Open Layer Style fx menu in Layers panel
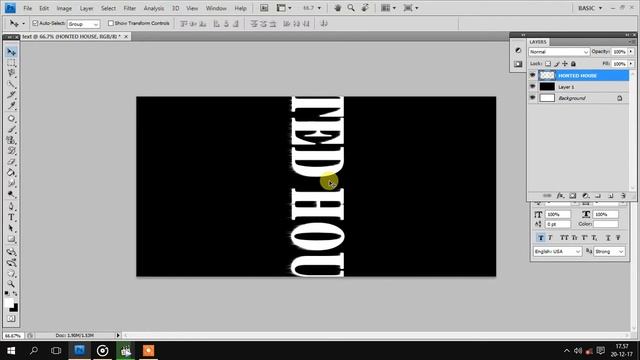This screenshot has height=360, width=640. point(560,196)
